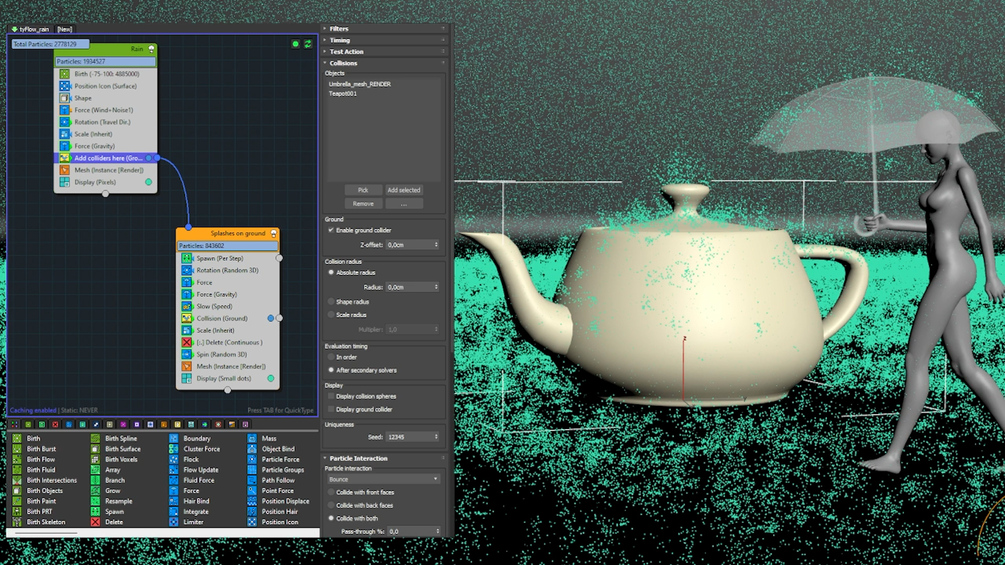Click the lightbulb icon on Splashes on ground event
Viewport: 1005px width, 565px height.
click(274, 234)
